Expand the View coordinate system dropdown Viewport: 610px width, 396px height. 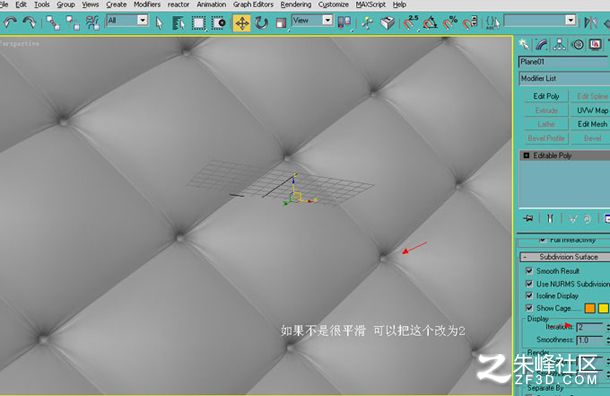click(x=312, y=20)
